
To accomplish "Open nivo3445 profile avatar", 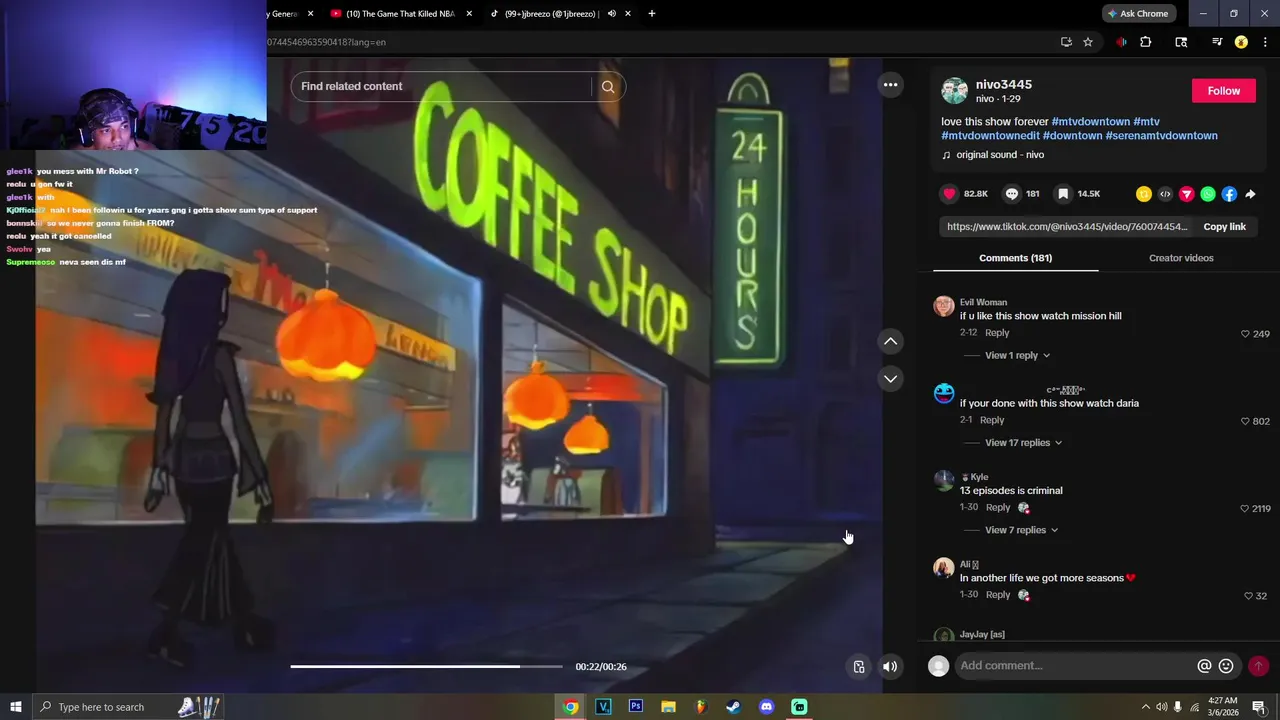I will [955, 91].
